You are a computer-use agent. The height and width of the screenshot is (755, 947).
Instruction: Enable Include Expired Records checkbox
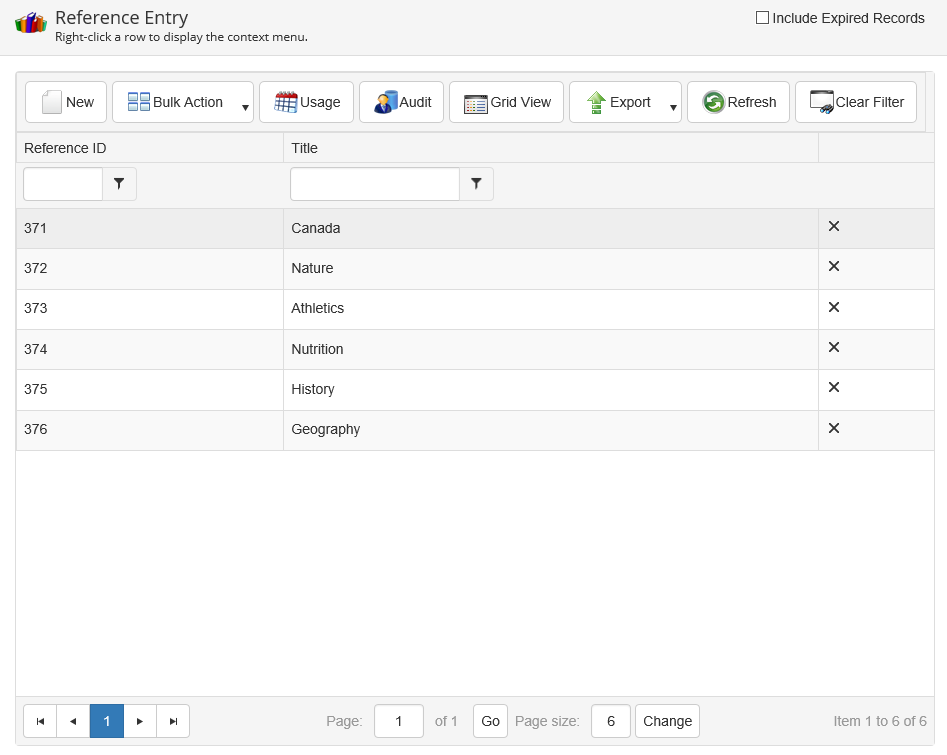pos(763,18)
